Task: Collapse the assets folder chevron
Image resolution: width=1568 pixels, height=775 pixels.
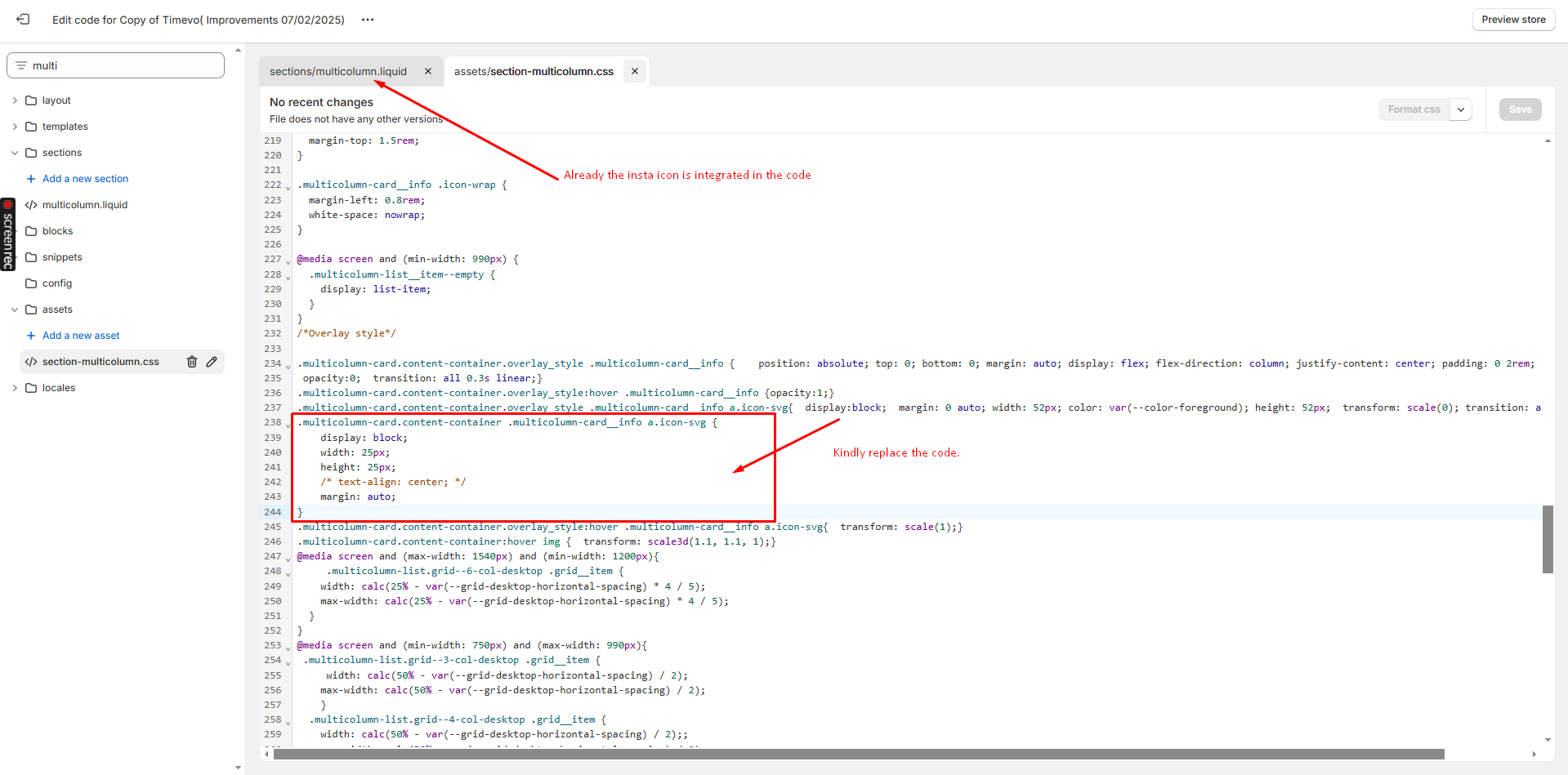Action: 15,310
